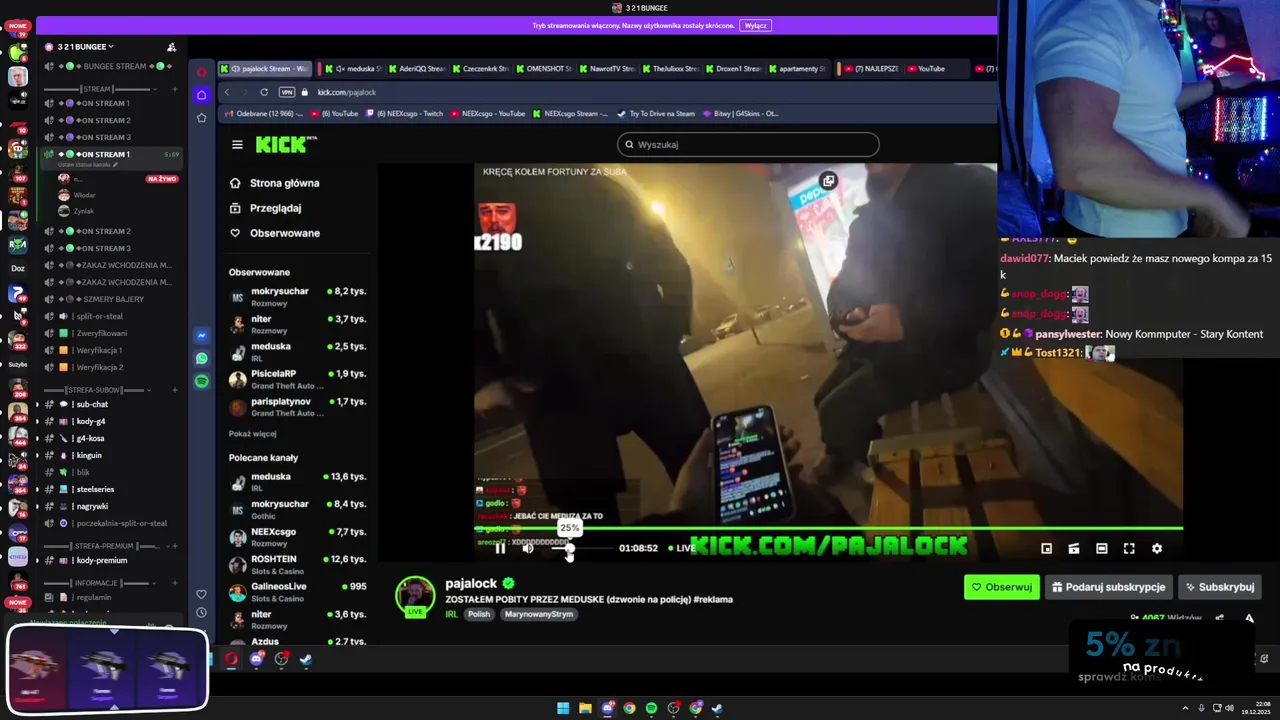Click the Discord invite people icon
Image resolution: width=1280 pixels, height=720 pixels.
(x=171, y=47)
